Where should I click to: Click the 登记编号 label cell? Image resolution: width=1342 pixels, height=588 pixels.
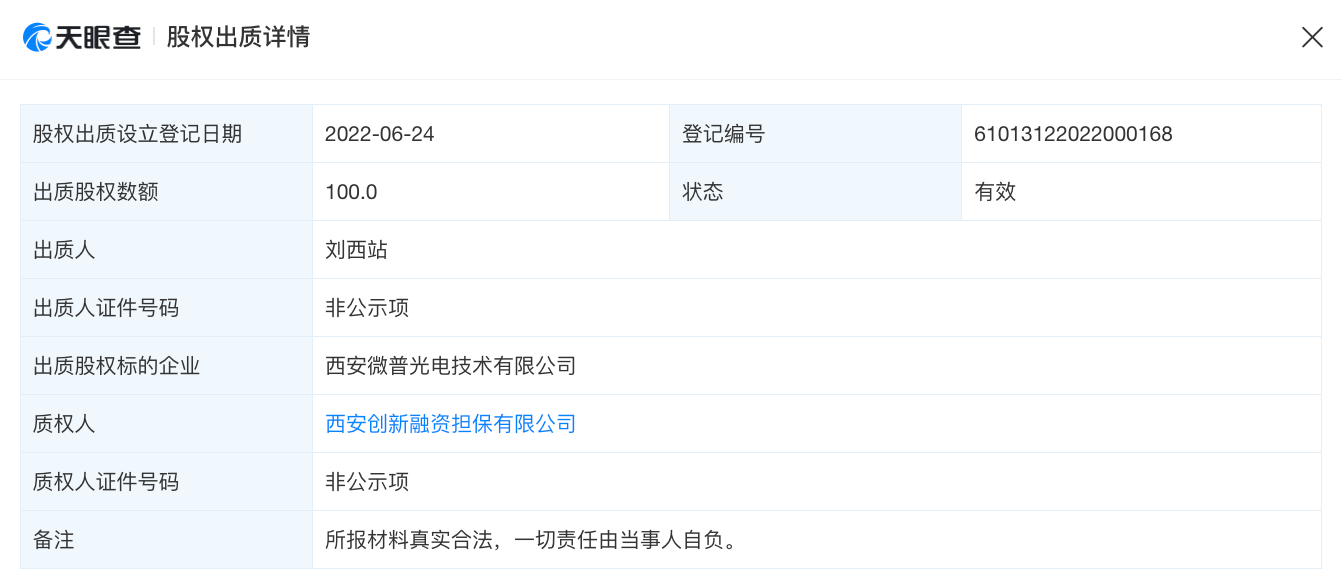point(723,134)
